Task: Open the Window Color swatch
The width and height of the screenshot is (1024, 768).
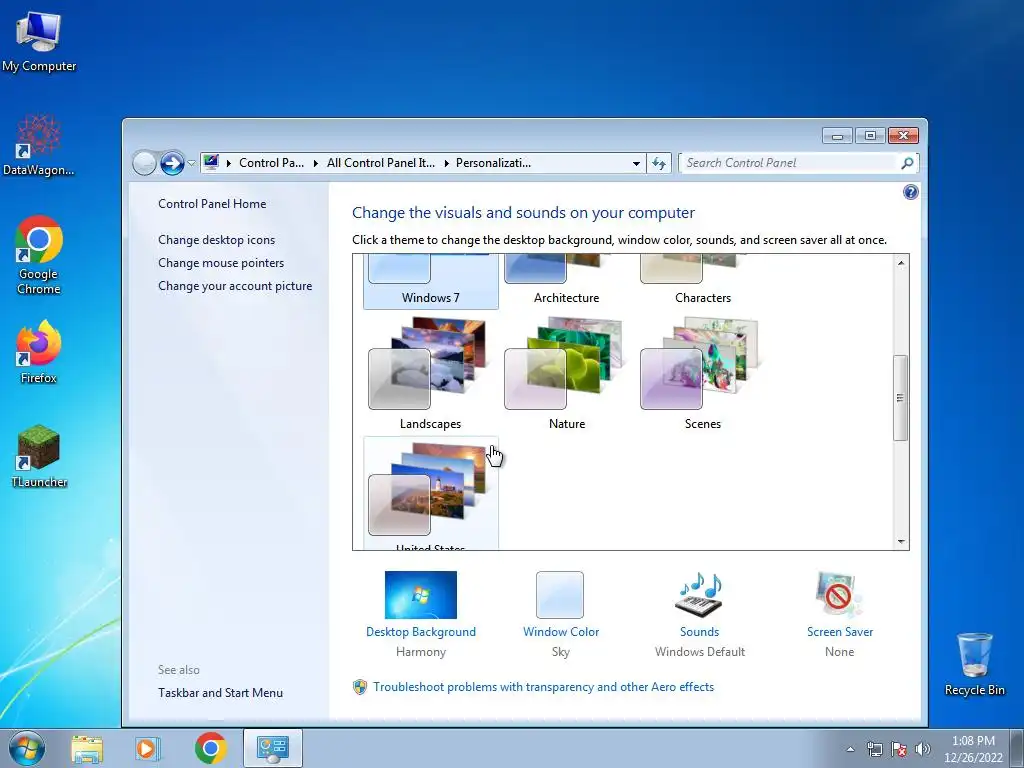Action: coord(560,595)
